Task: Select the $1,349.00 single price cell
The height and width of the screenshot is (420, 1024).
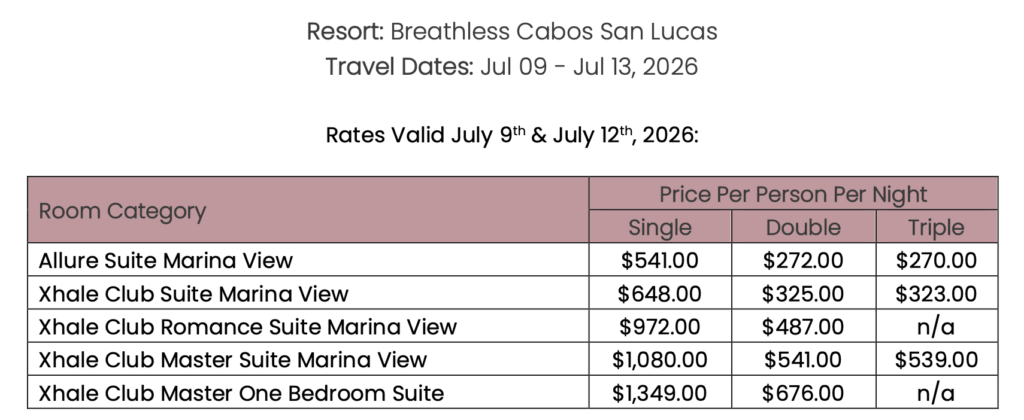Action: (660, 393)
